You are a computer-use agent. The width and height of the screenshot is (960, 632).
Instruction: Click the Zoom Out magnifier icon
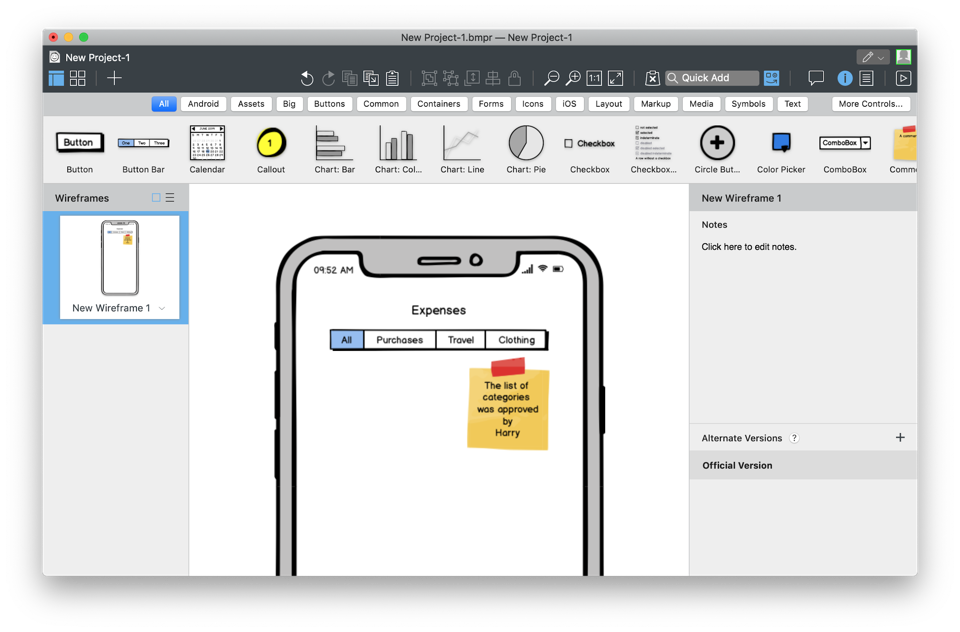point(551,78)
